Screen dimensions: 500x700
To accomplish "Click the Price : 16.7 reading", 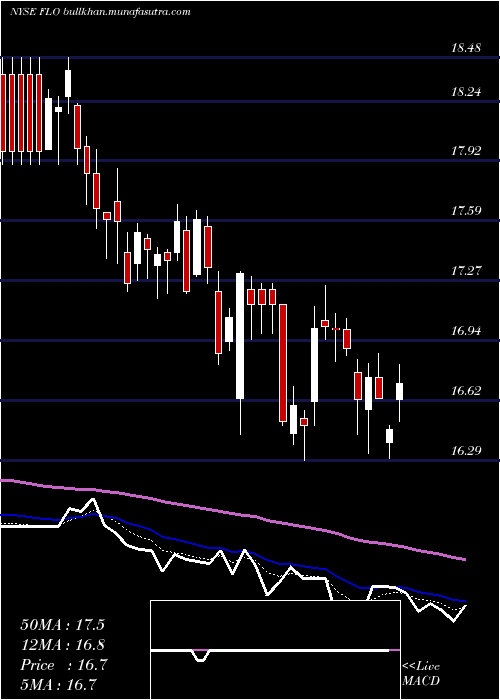I will pyautogui.click(x=63, y=665).
